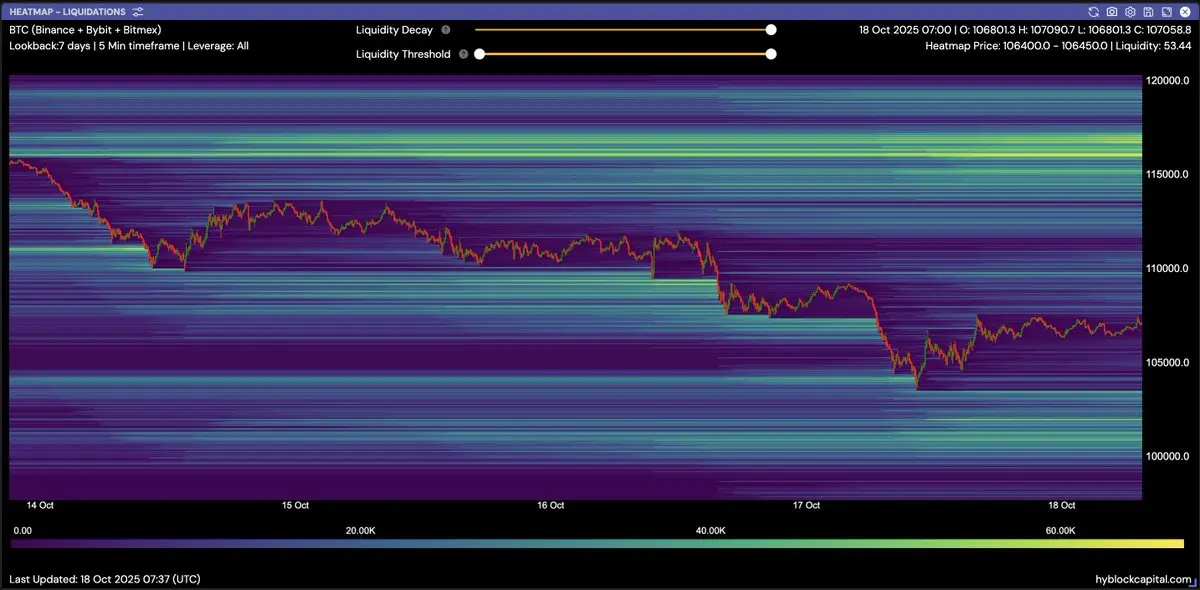
Task: Click the Lookback 7 days settings text
Action: 129,46
